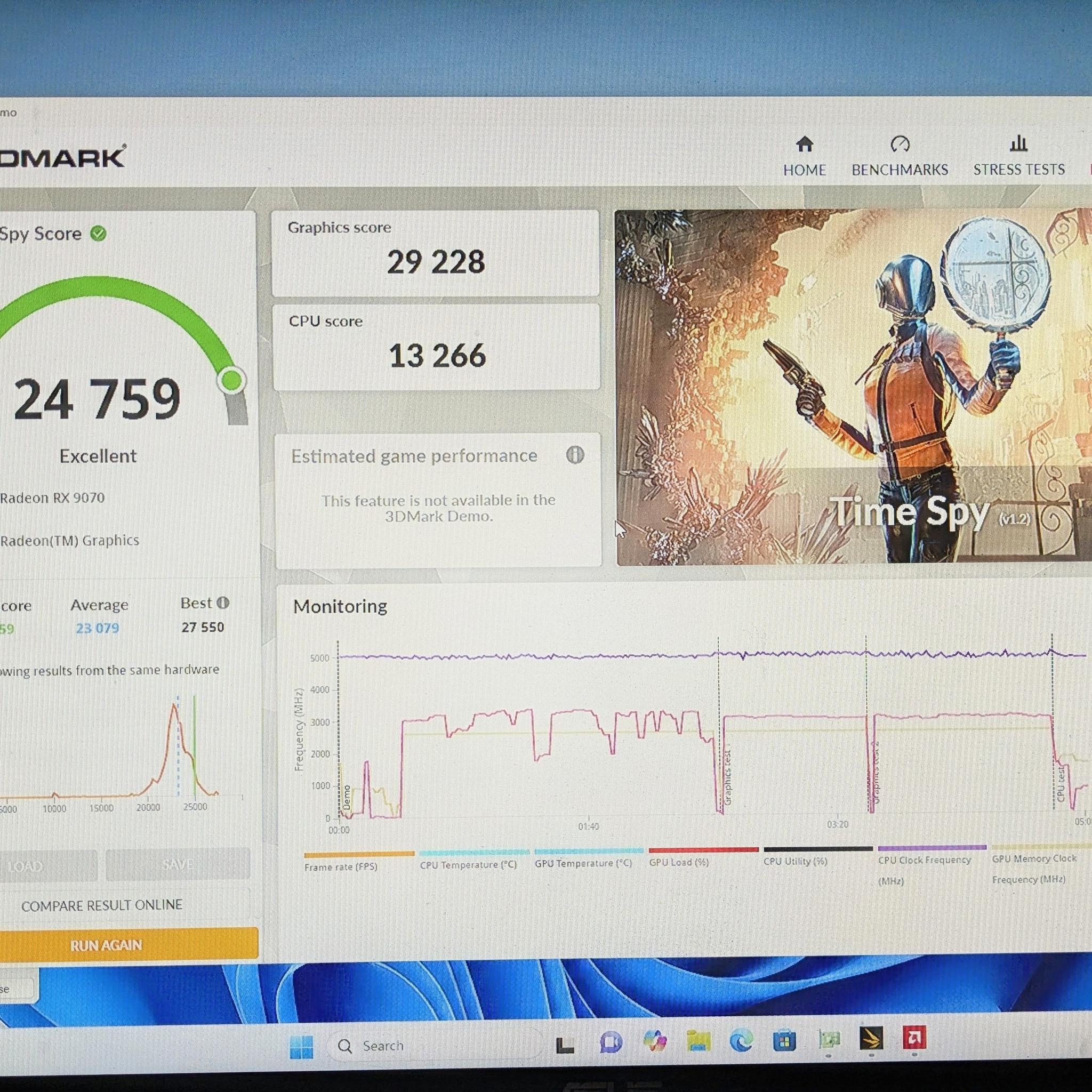Viewport: 1092px width, 1092px height.
Task: Open the STRESS TESTS section
Action: pos(1018,157)
